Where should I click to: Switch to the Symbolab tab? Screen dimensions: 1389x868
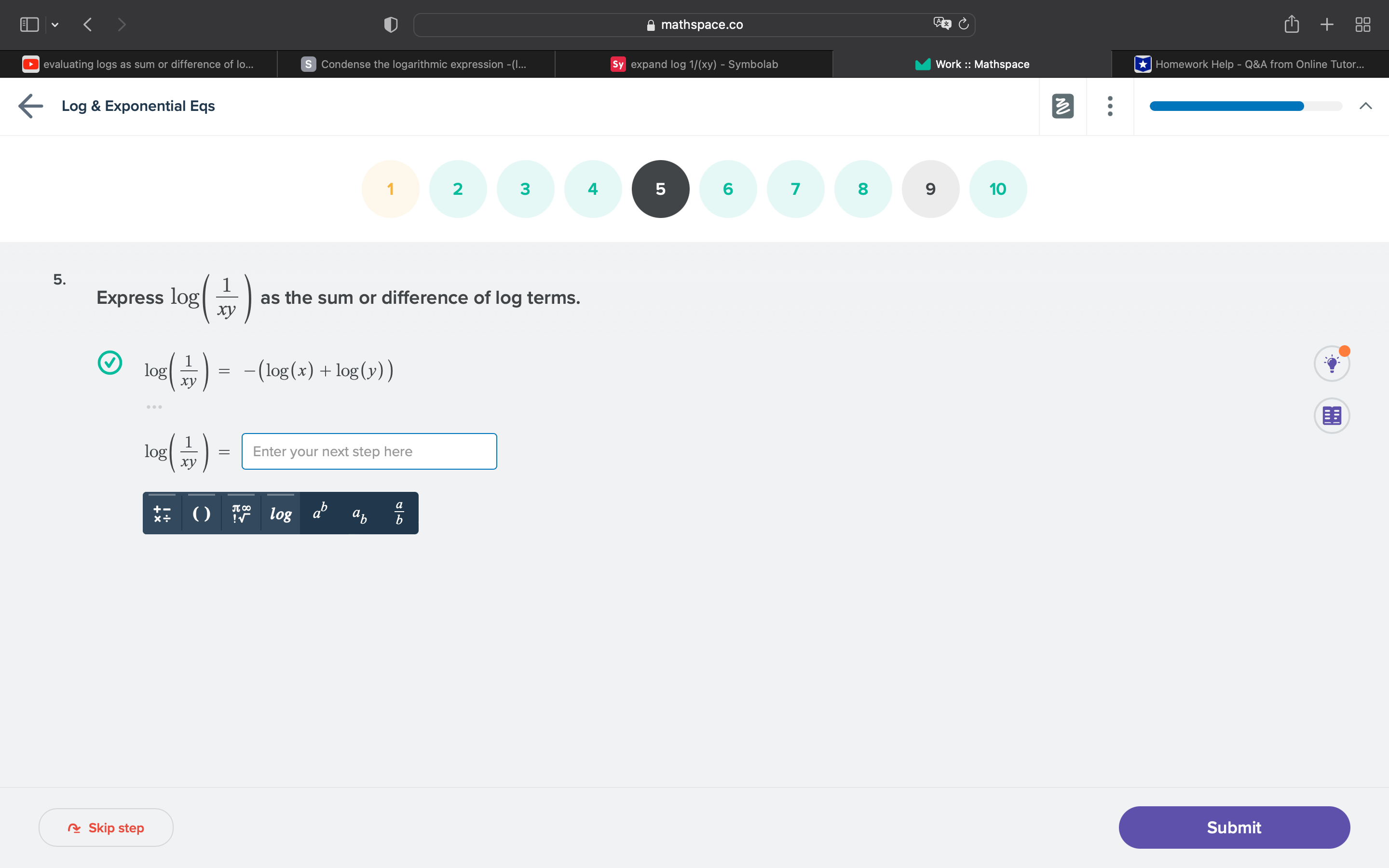click(694, 64)
